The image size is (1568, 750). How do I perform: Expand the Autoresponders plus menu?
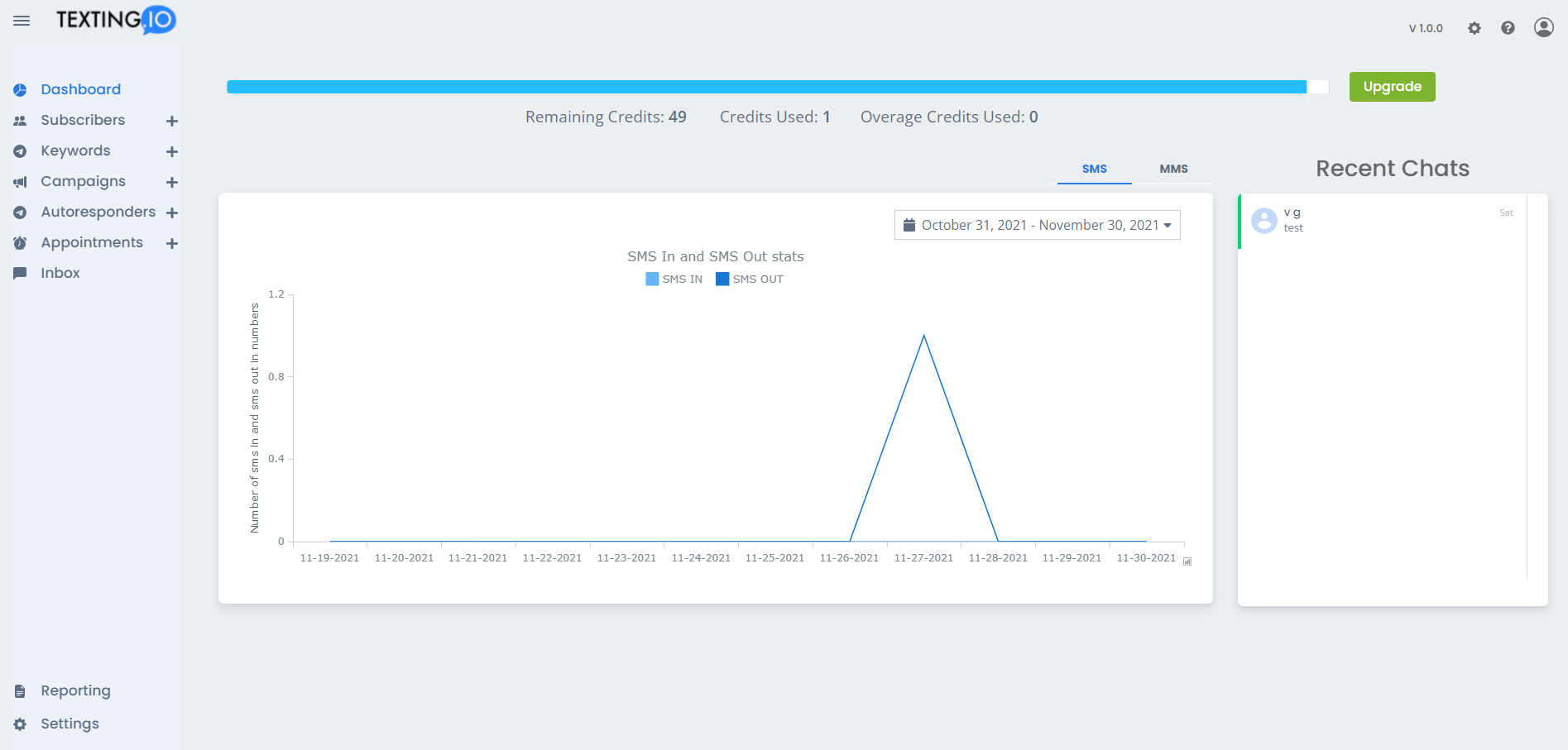coord(172,213)
